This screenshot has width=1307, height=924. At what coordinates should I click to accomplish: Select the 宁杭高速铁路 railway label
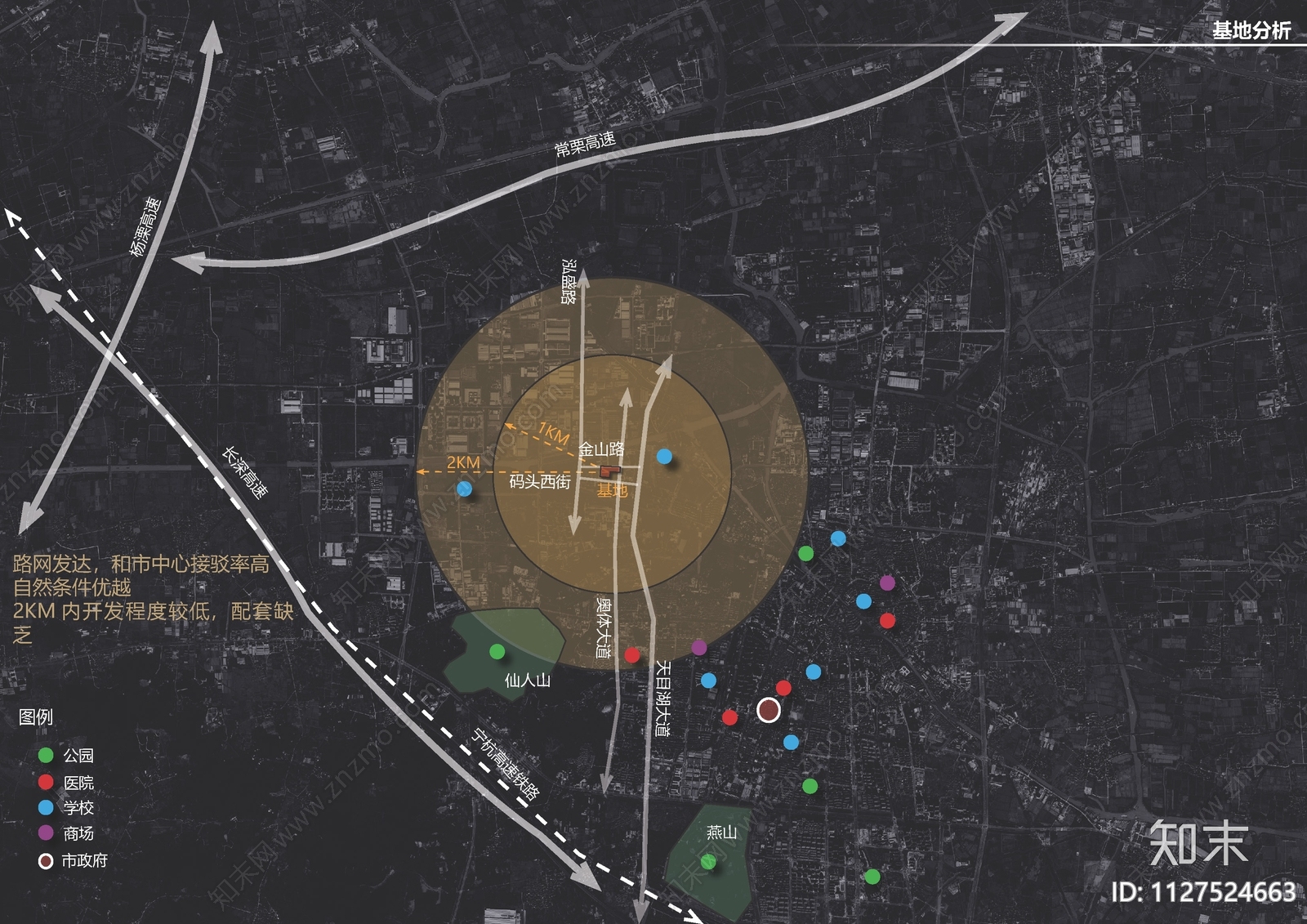(506, 766)
